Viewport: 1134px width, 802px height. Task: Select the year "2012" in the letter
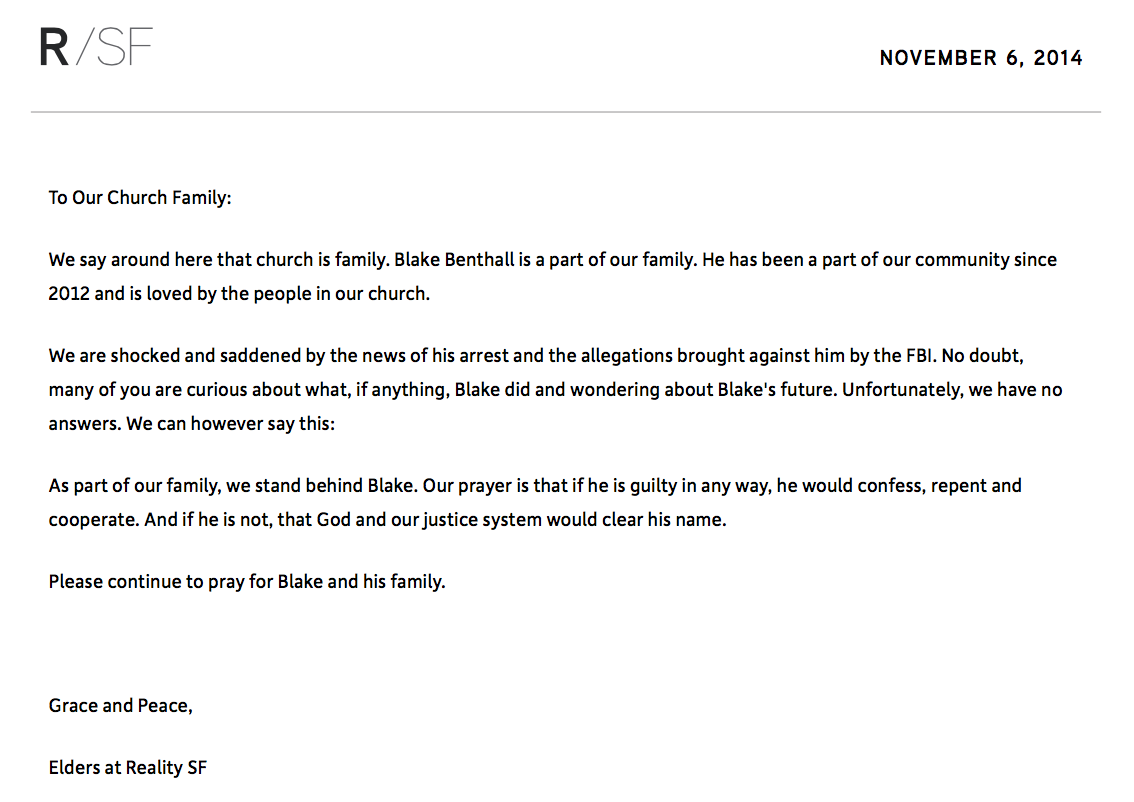point(69,295)
